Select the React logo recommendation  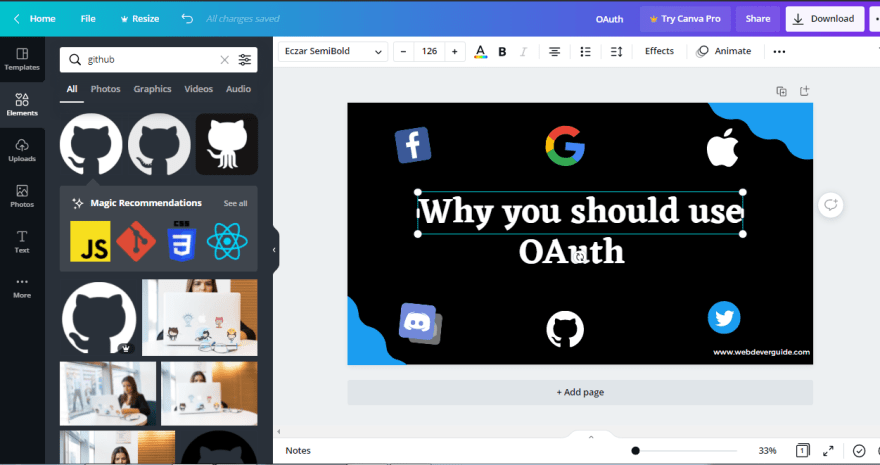(227, 241)
